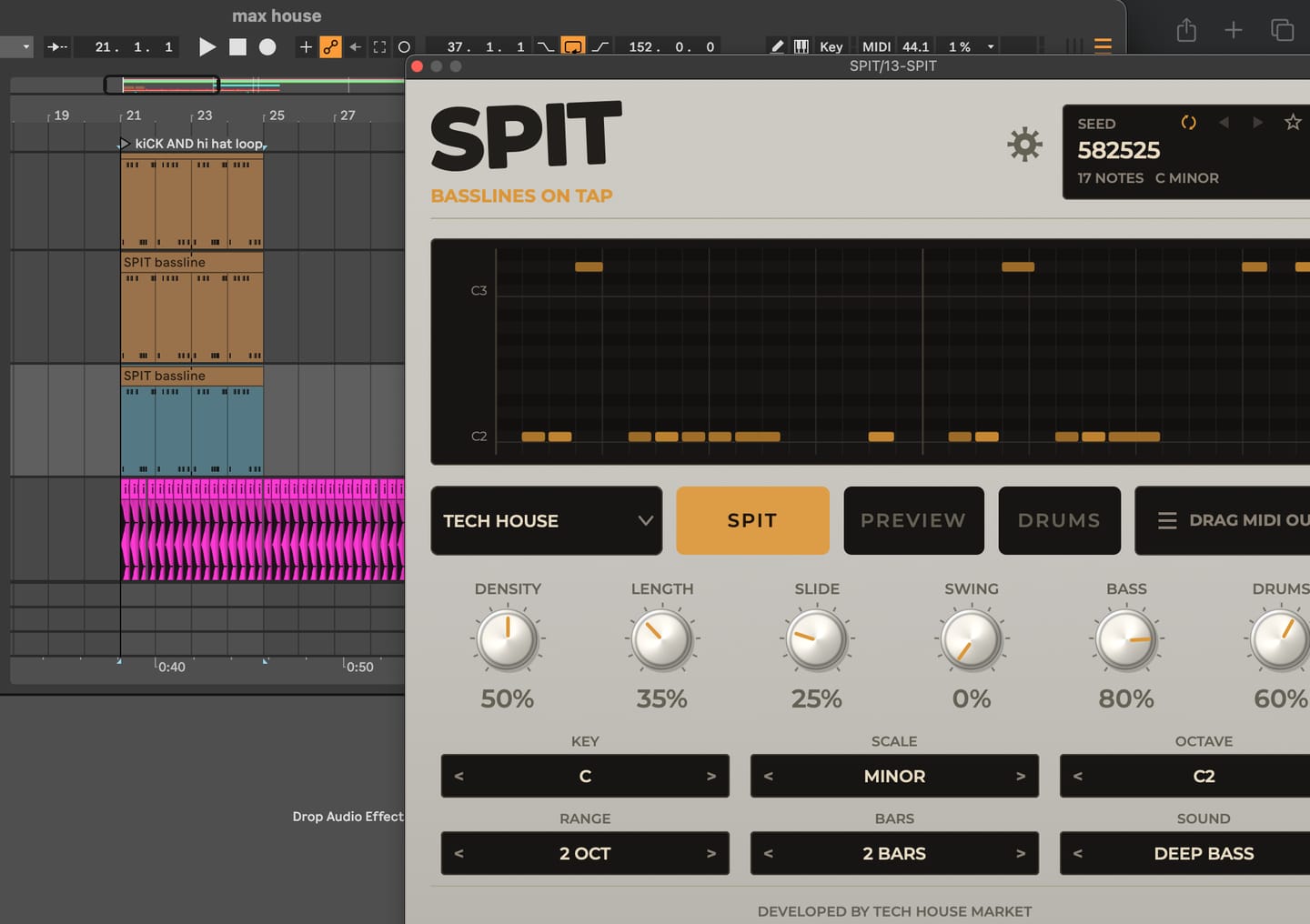Adjust the DENSITY knob

pos(507,638)
